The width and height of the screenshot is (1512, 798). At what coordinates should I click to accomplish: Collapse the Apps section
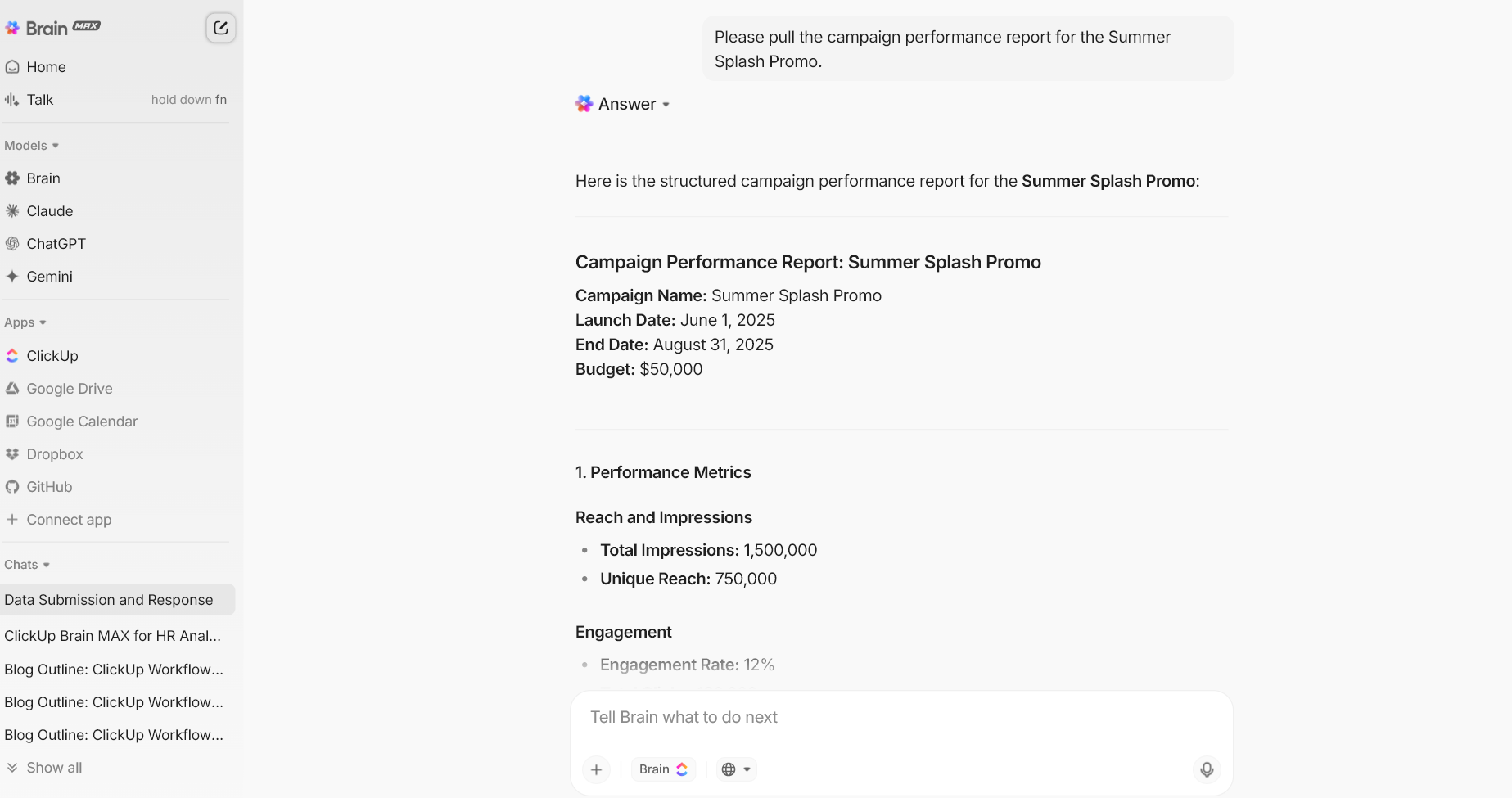(x=25, y=322)
